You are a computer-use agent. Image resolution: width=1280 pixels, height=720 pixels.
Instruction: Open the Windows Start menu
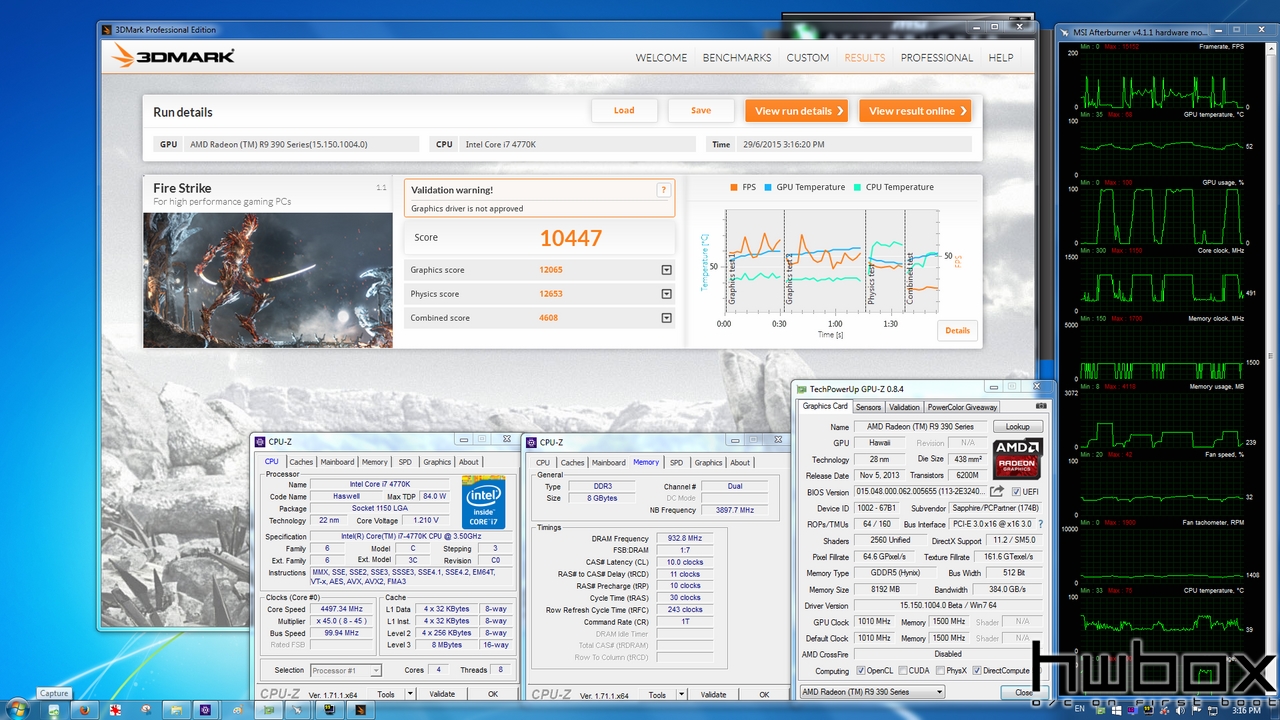coord(19,709)
